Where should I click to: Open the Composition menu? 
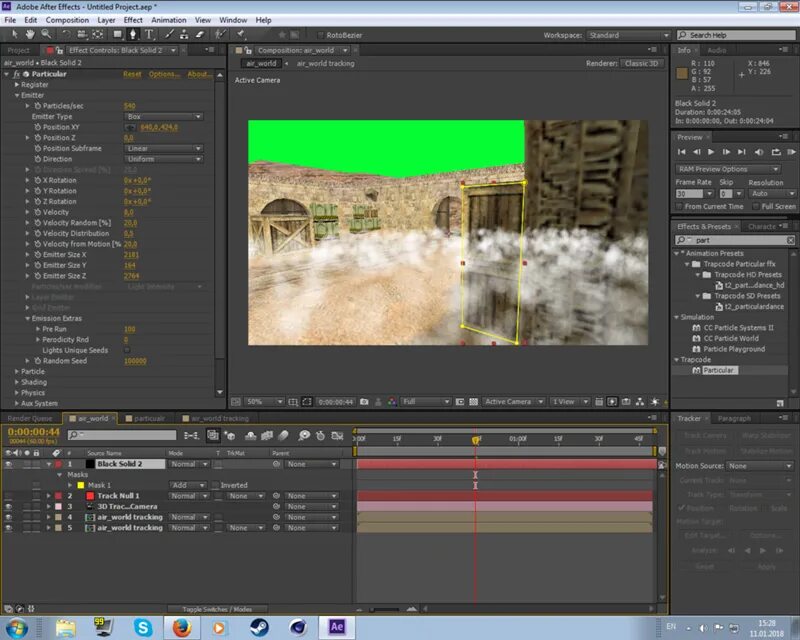[67, 20]
